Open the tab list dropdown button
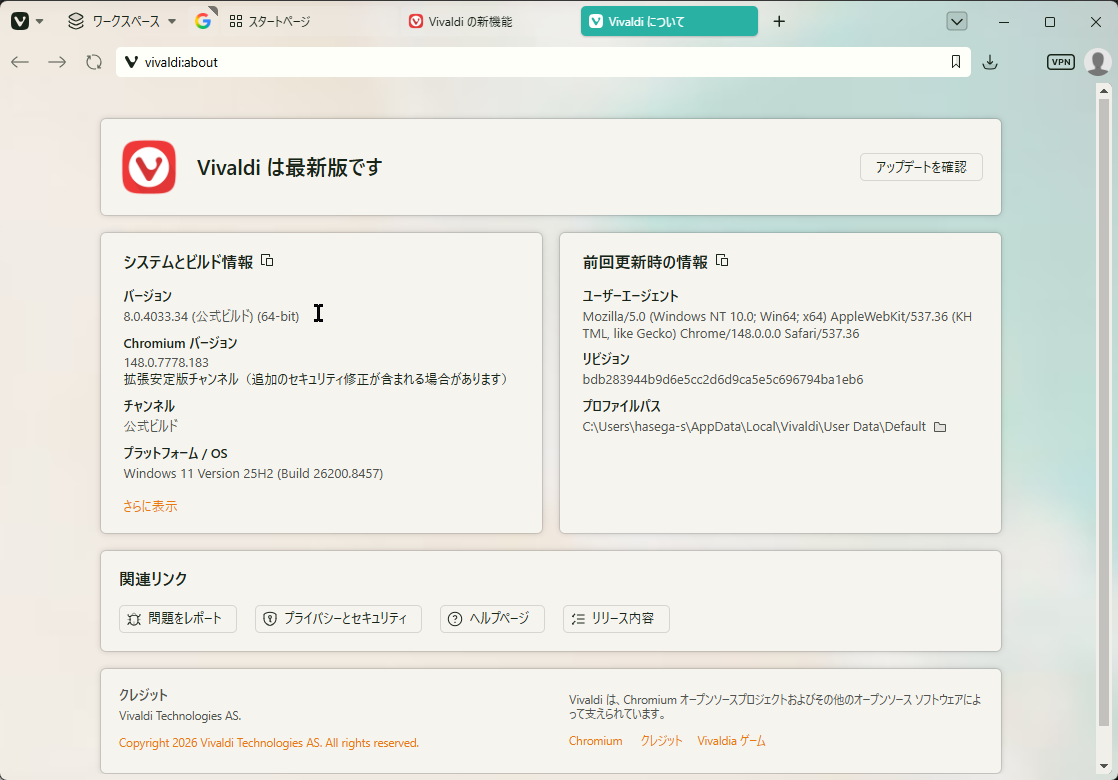Viewport: 1118px width, 780px height. (957, 21)
